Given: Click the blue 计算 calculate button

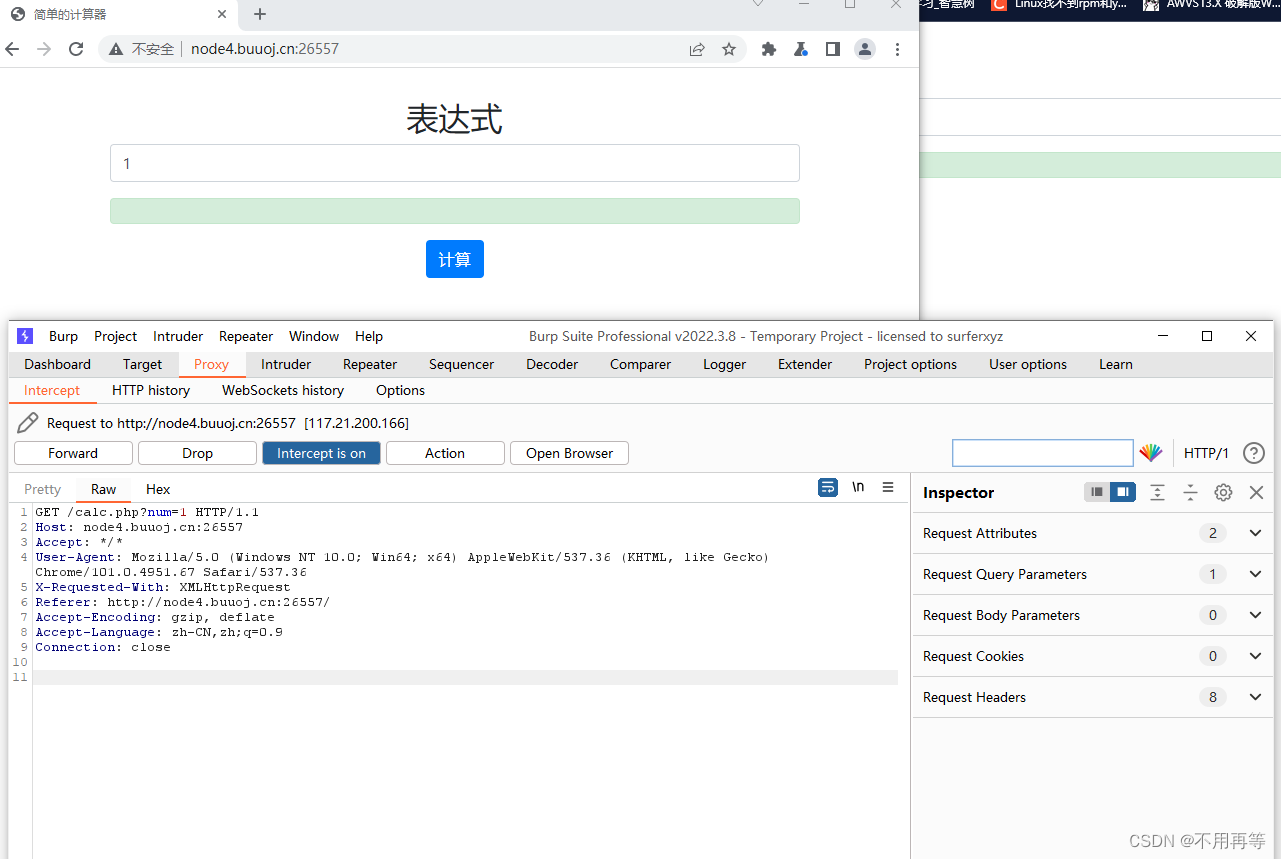Looking at the screenshot, I should [x=454, y=259].
